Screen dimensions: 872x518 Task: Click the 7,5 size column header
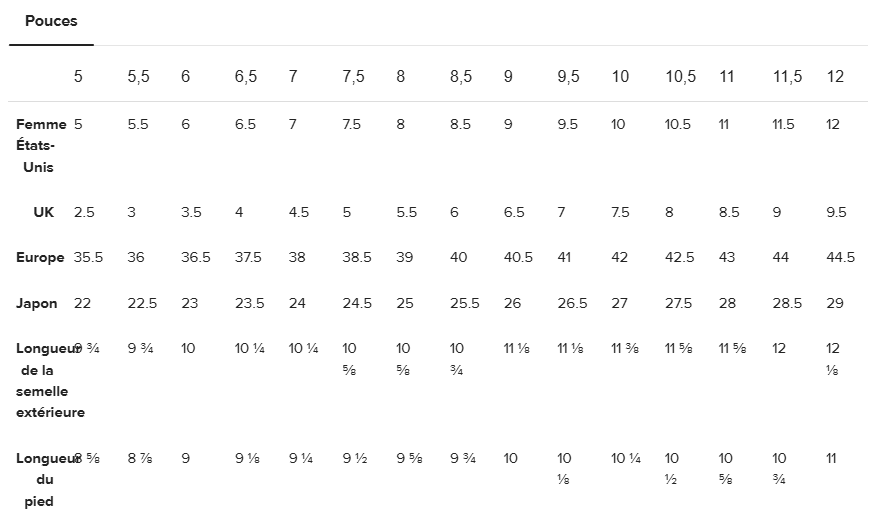tap(354, 76)
